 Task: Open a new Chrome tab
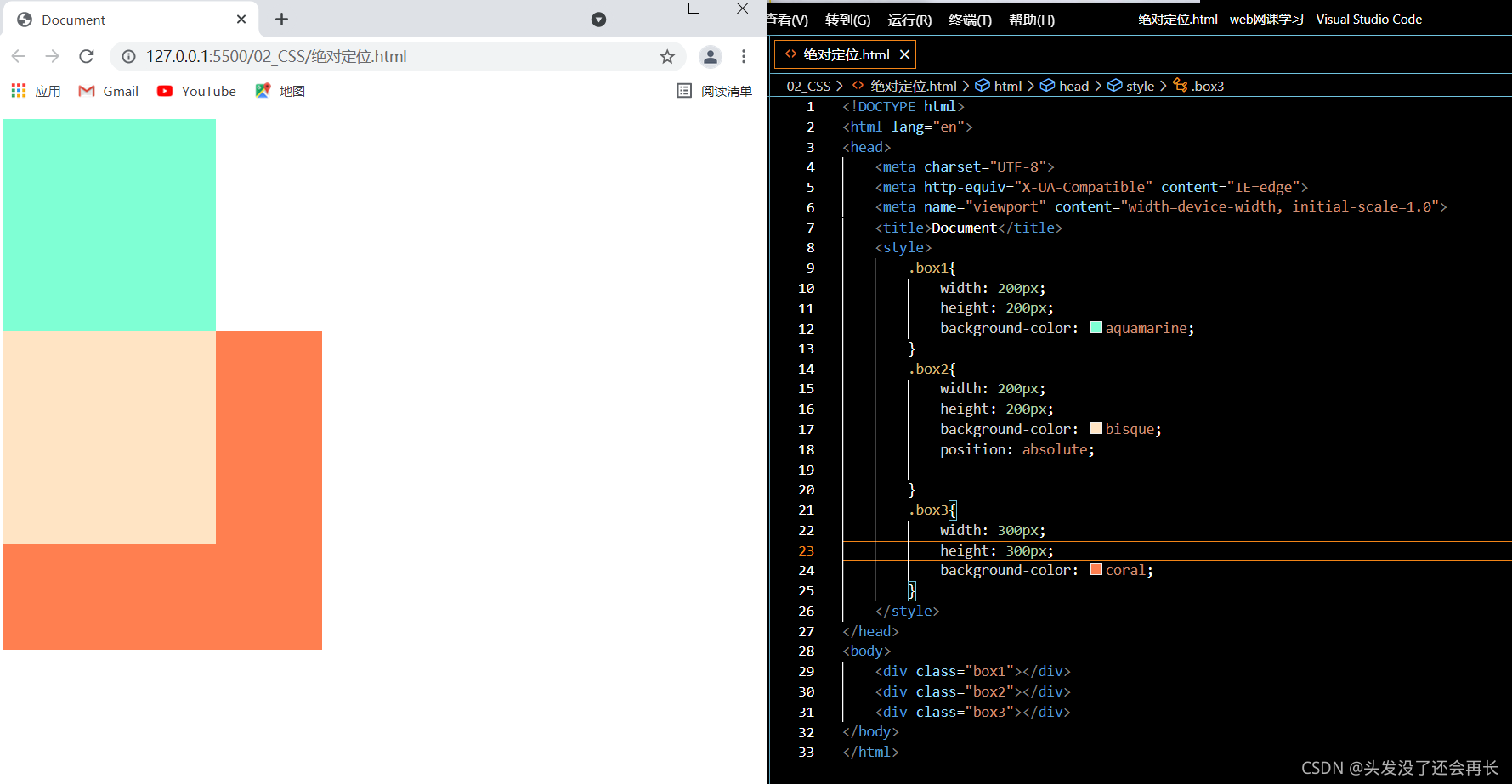(282, 19)
